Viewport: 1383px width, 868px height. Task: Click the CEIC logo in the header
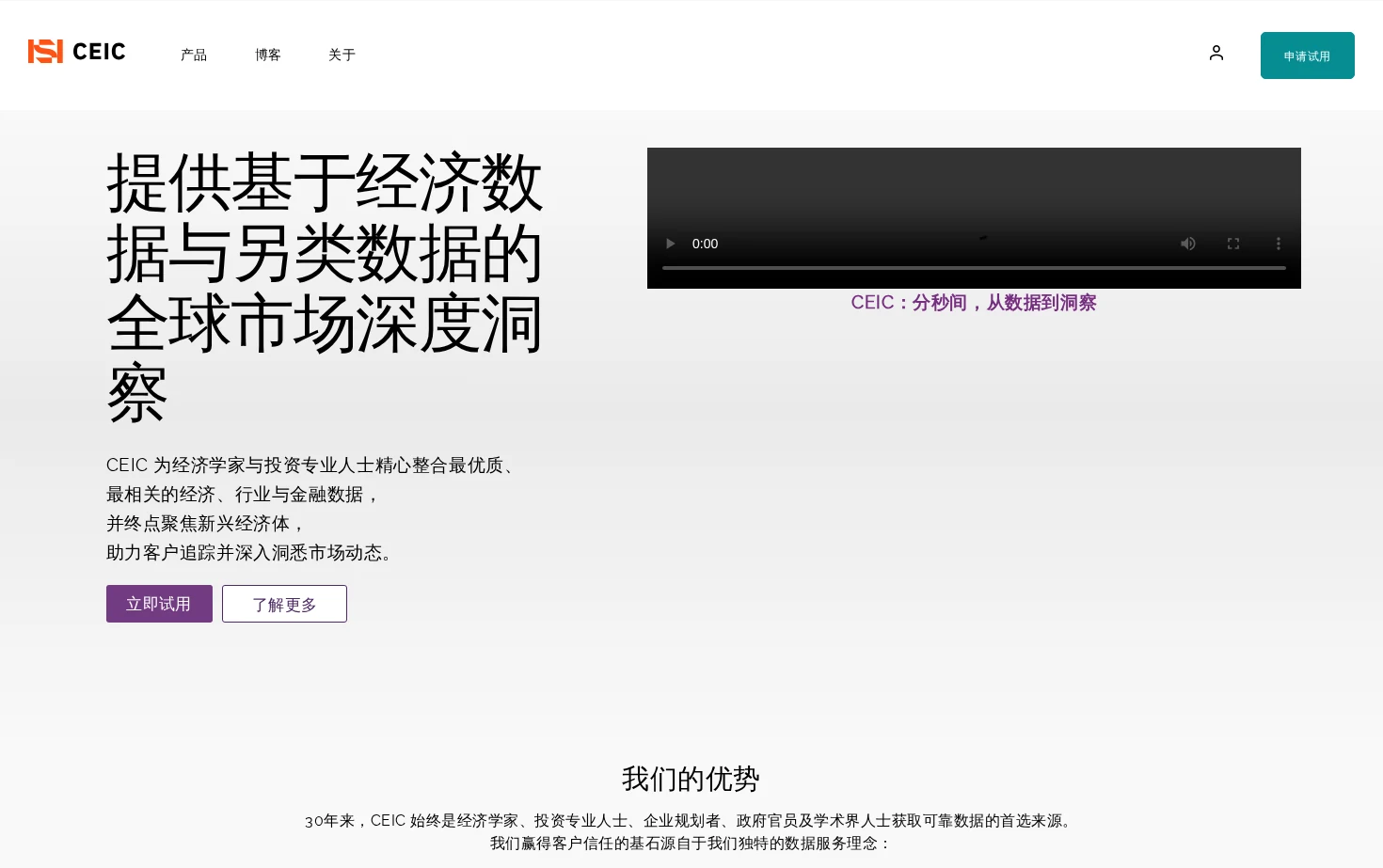click(76, 52)
